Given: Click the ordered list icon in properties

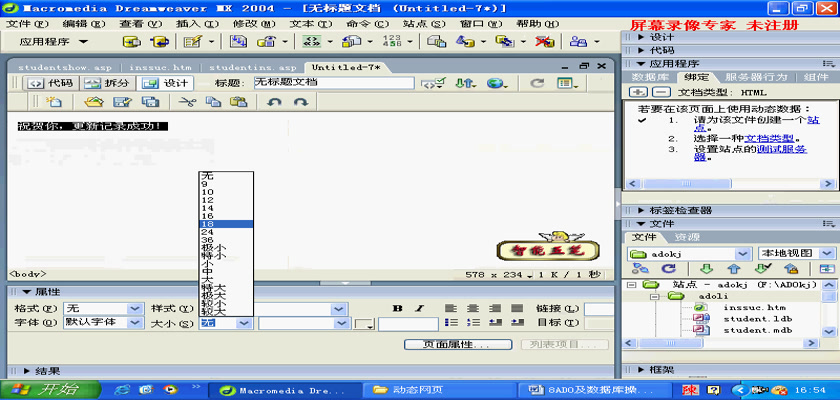Looking at the screenshot, I should [x=474, y=322].
